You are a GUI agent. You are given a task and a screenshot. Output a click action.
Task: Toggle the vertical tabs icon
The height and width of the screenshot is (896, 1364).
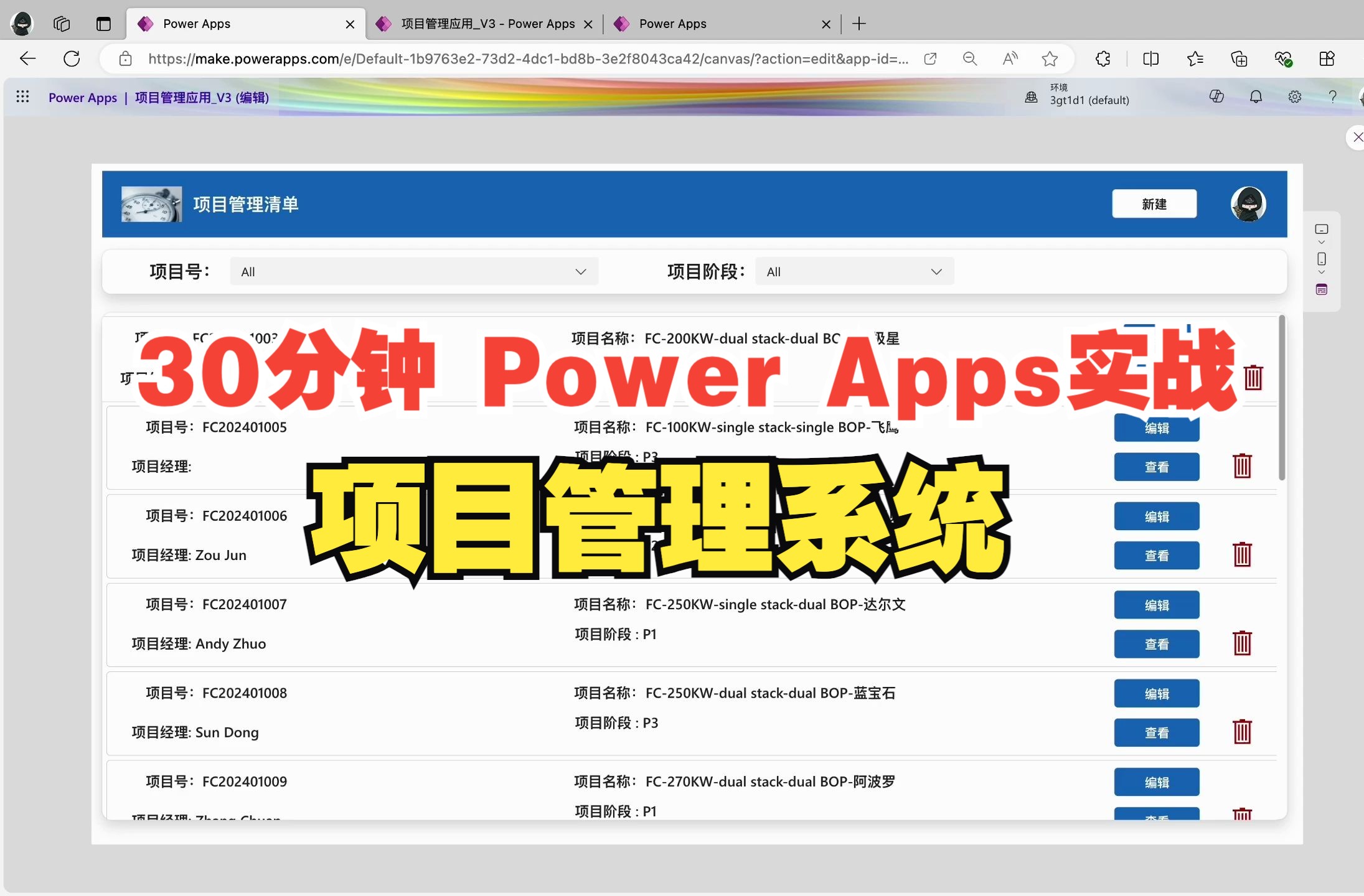point(103,24)
